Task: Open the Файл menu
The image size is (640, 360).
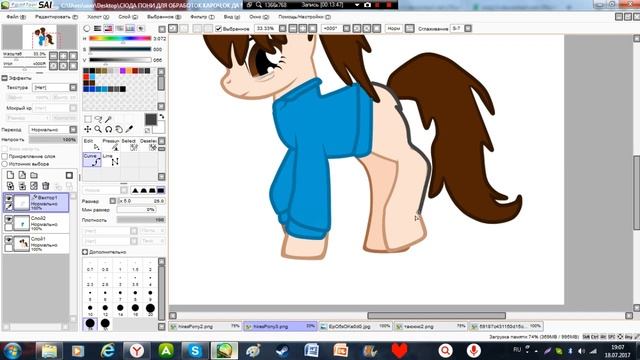Action: [x=16, y=17]
